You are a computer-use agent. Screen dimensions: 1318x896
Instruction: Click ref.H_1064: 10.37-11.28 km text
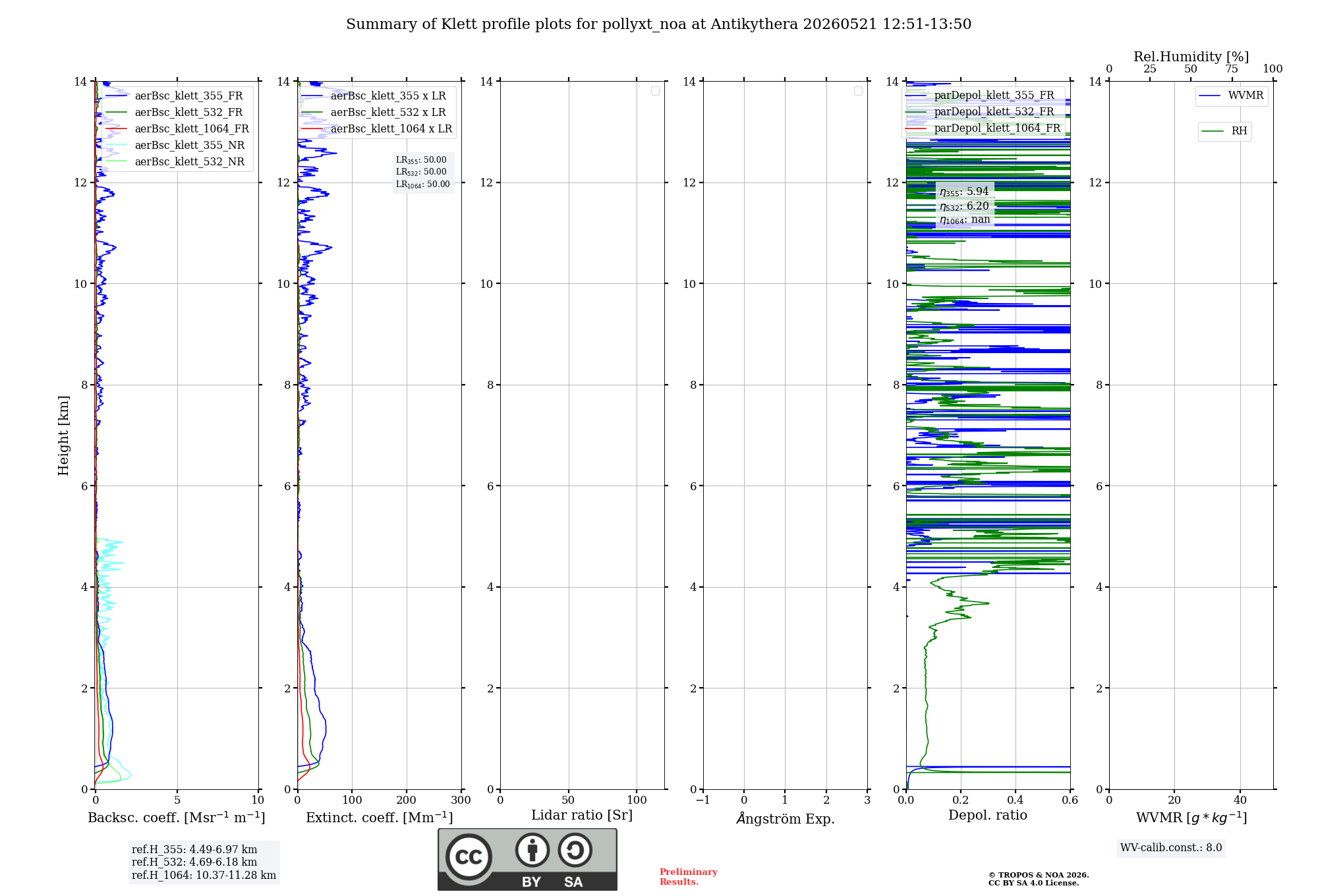(204, 876)
